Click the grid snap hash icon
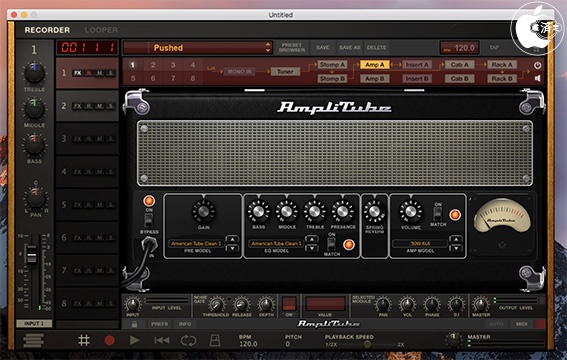 tap(84, 340)
